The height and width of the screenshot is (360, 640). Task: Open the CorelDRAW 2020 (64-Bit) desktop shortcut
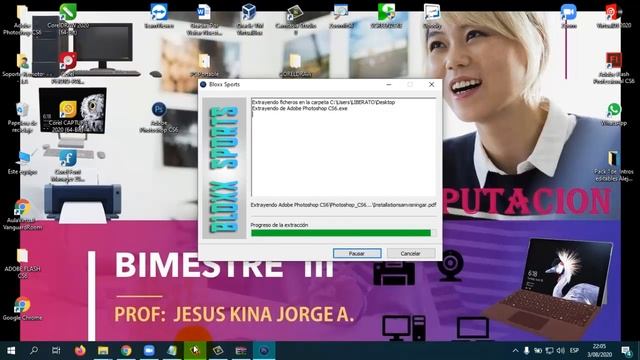coord(68,20)
